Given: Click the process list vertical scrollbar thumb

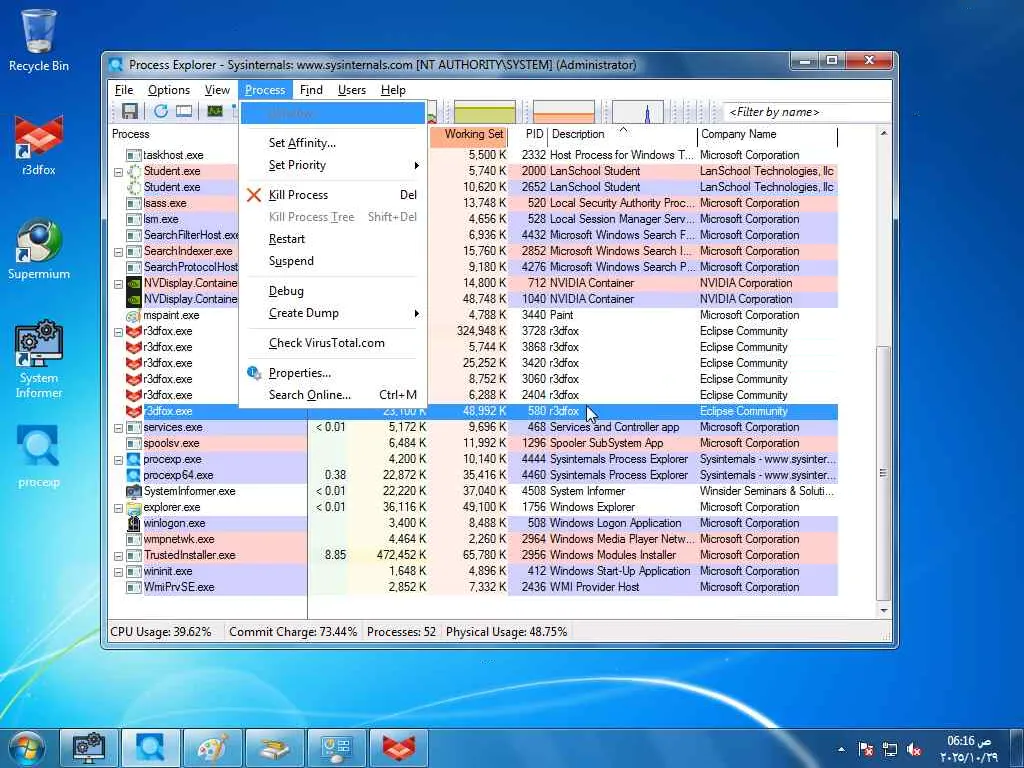Looking at the screenshot, I should click(883, 473).
